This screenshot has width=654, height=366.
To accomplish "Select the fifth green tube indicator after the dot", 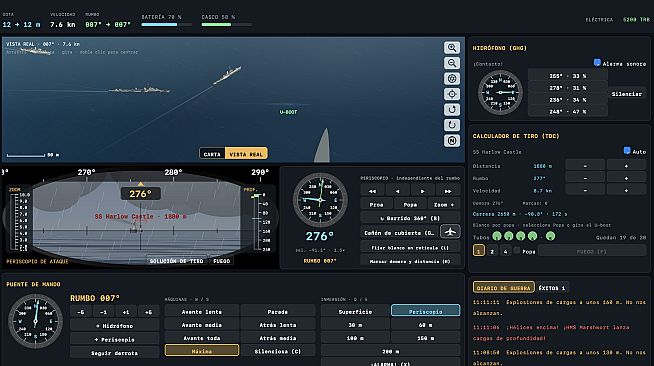I will (x=551, y=236).
